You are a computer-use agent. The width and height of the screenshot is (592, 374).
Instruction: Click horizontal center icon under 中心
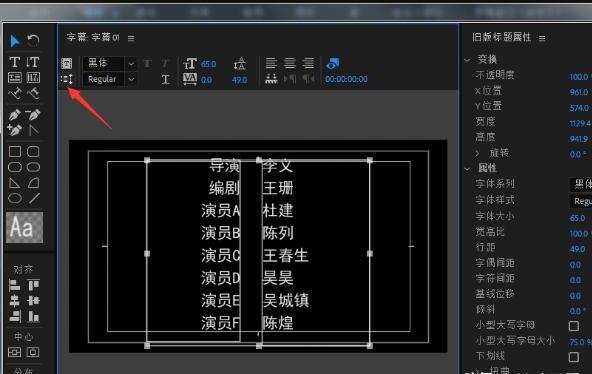coord(33,352)
